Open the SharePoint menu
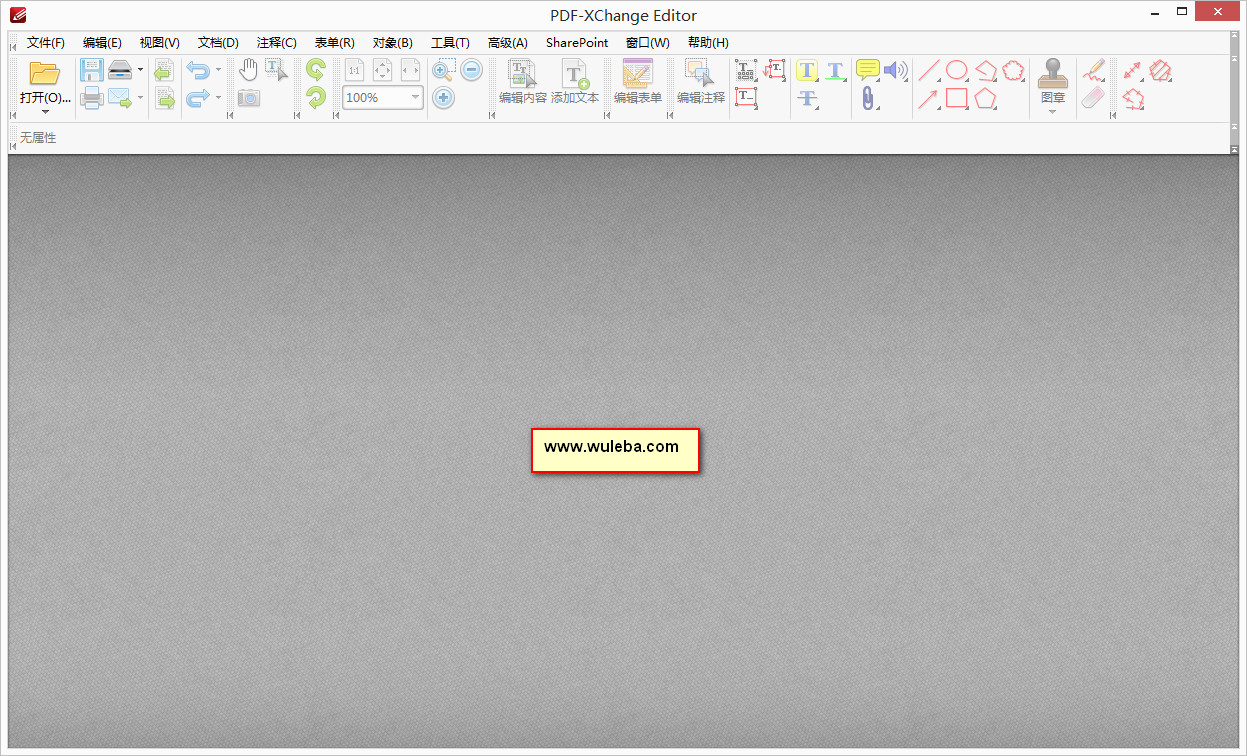Viewport: 1247px width, 756px height. point(577,43)
